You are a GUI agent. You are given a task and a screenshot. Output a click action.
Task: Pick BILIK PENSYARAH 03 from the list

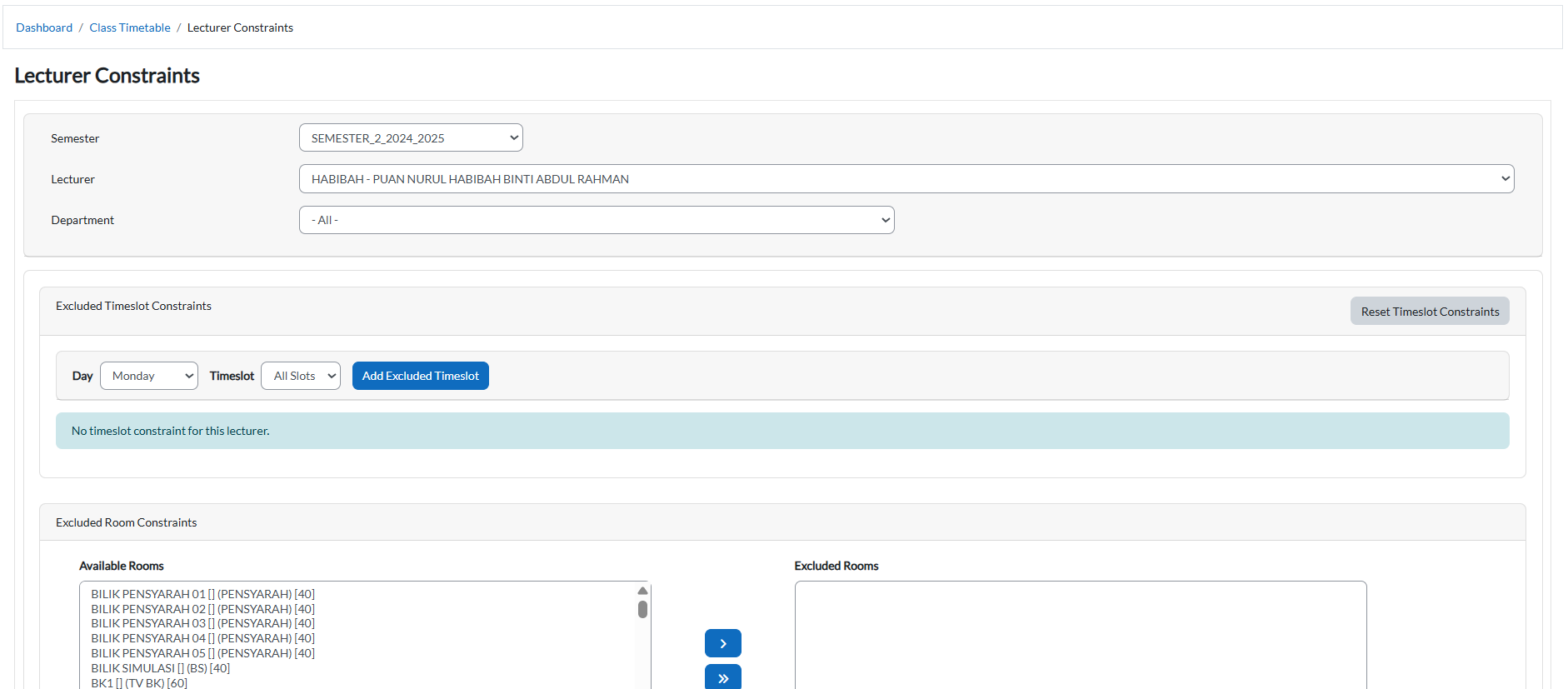[202, 623]
